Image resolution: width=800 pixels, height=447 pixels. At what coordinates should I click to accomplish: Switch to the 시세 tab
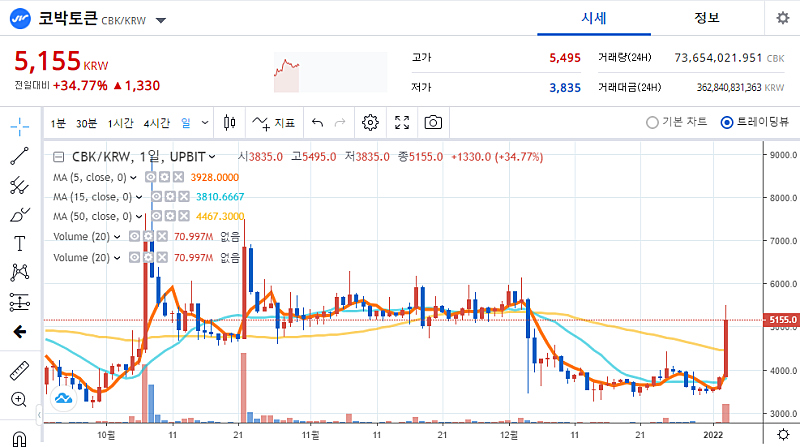tap(594, 18)
